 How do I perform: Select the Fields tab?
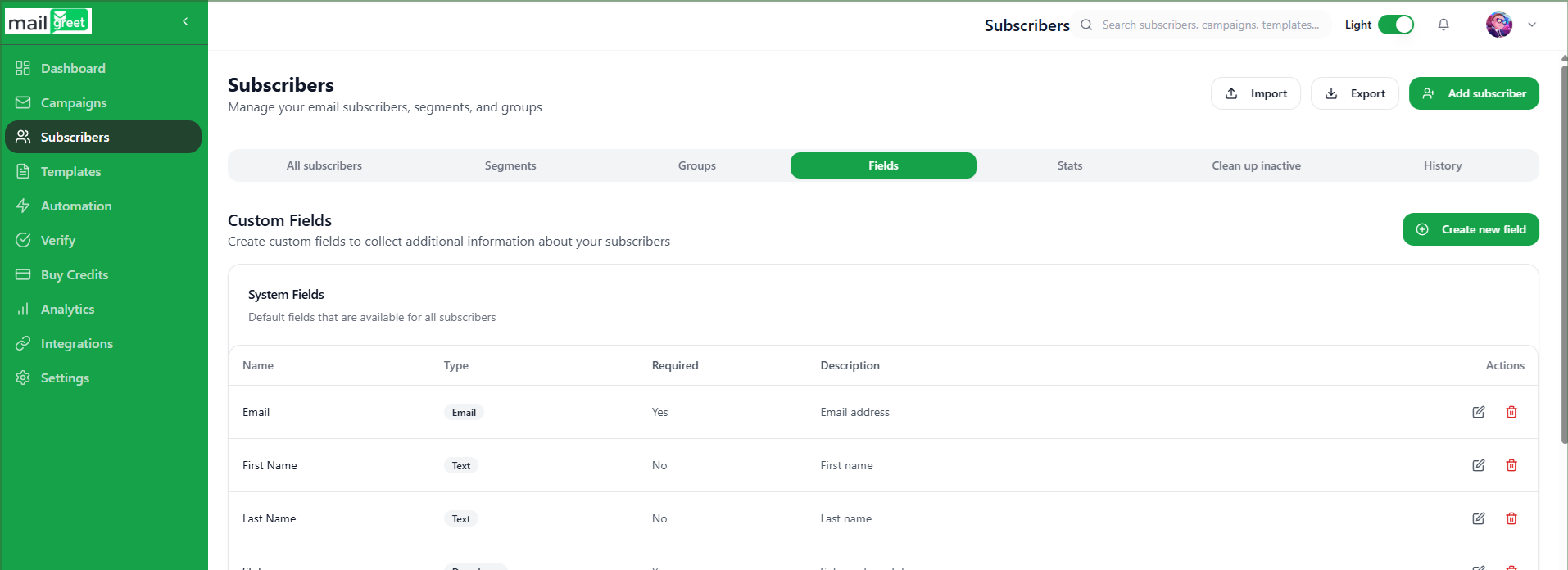pyautogui.click(x=883, y=165)
